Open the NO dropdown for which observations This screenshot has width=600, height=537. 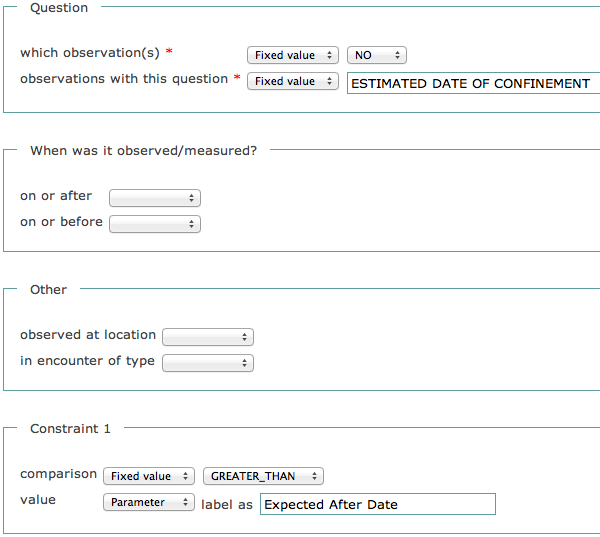377,56
